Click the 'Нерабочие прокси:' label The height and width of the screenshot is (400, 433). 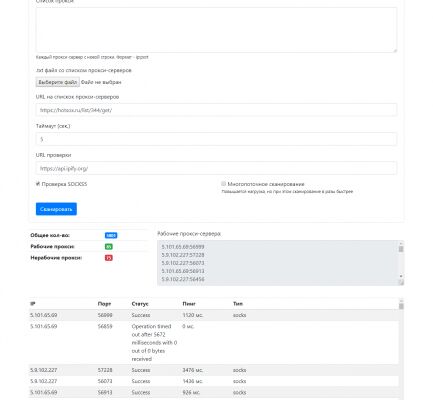(x=56, y=258)
